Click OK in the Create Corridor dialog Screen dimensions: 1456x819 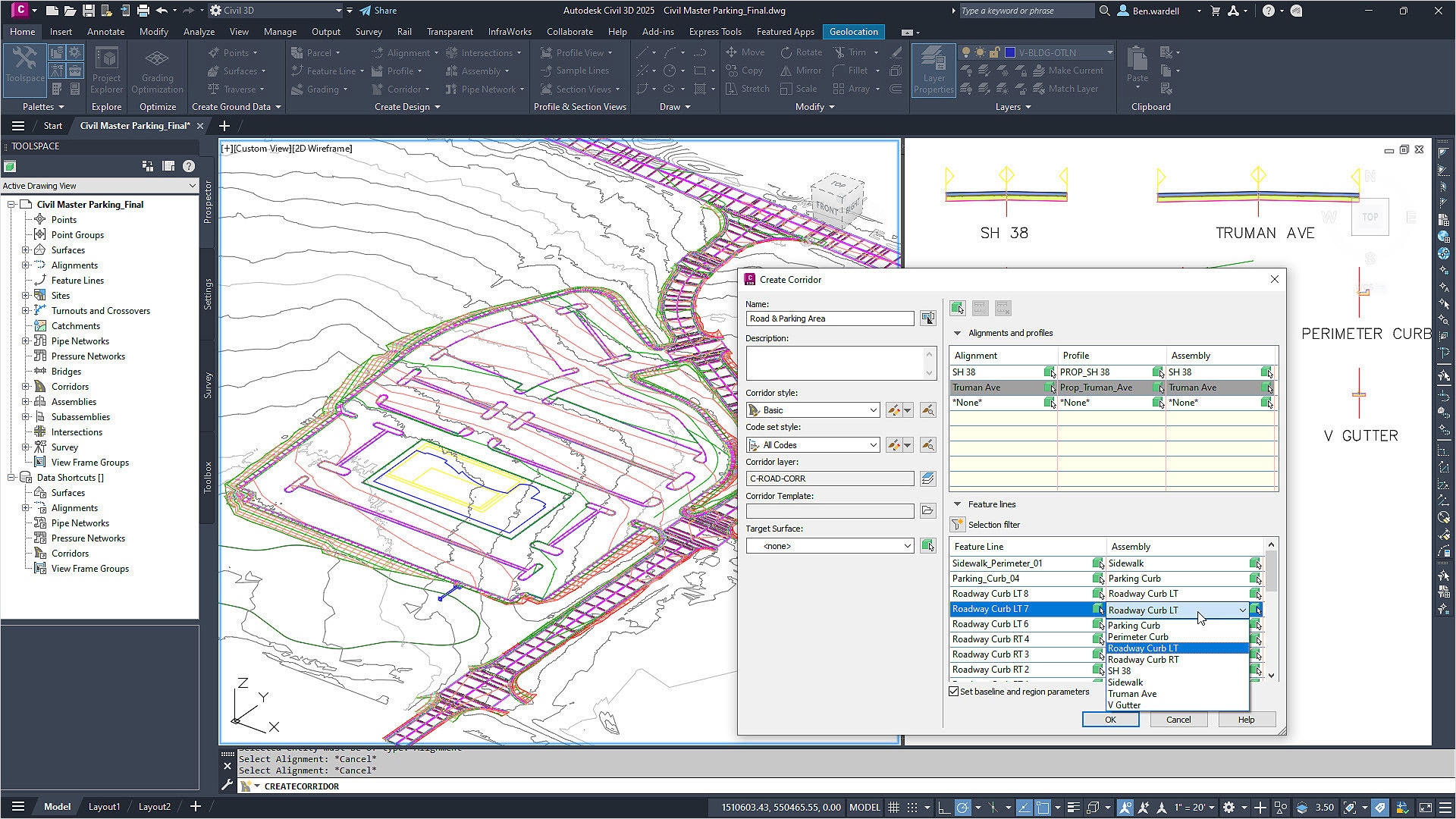1110,719
